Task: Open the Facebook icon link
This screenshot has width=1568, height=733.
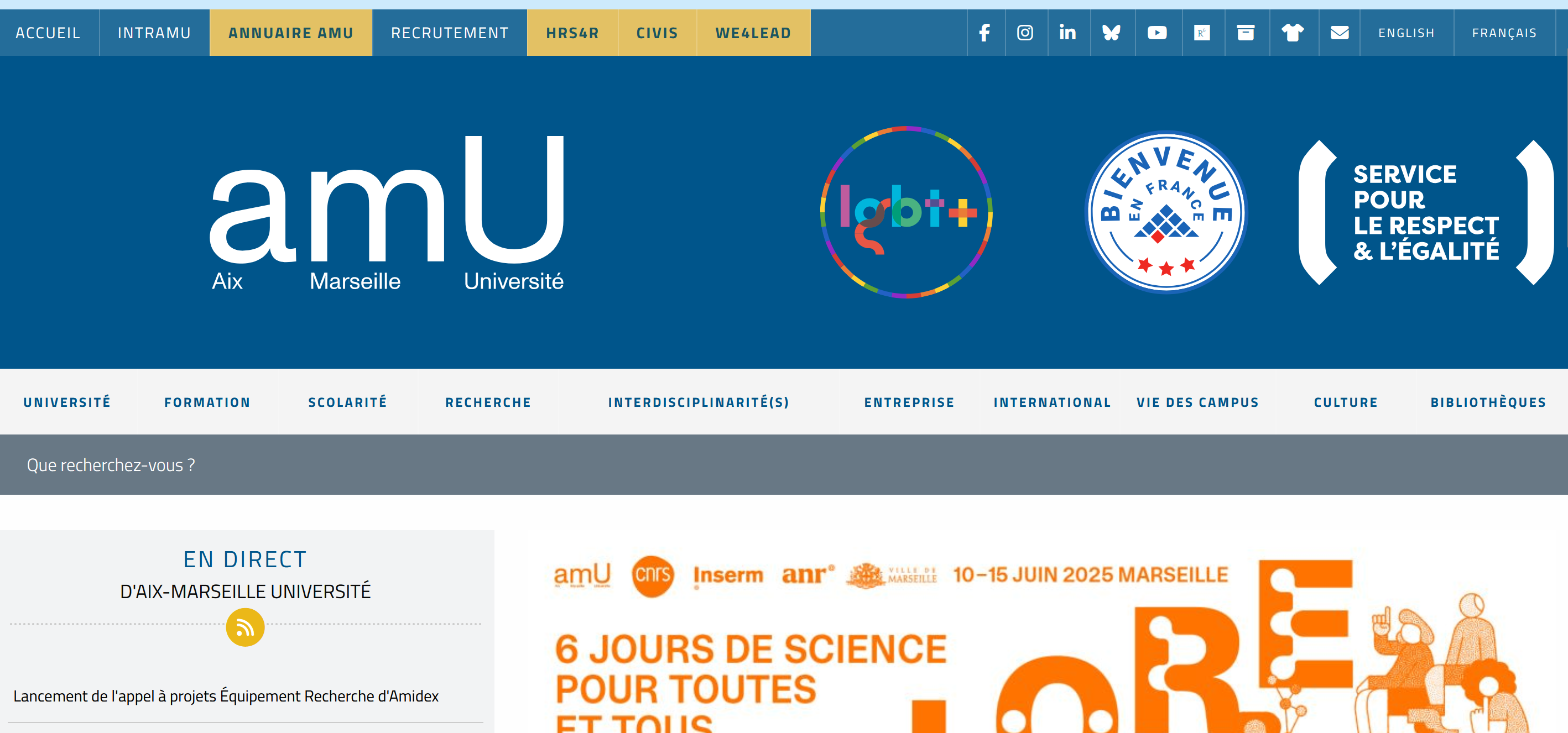Action: point(984,33)
